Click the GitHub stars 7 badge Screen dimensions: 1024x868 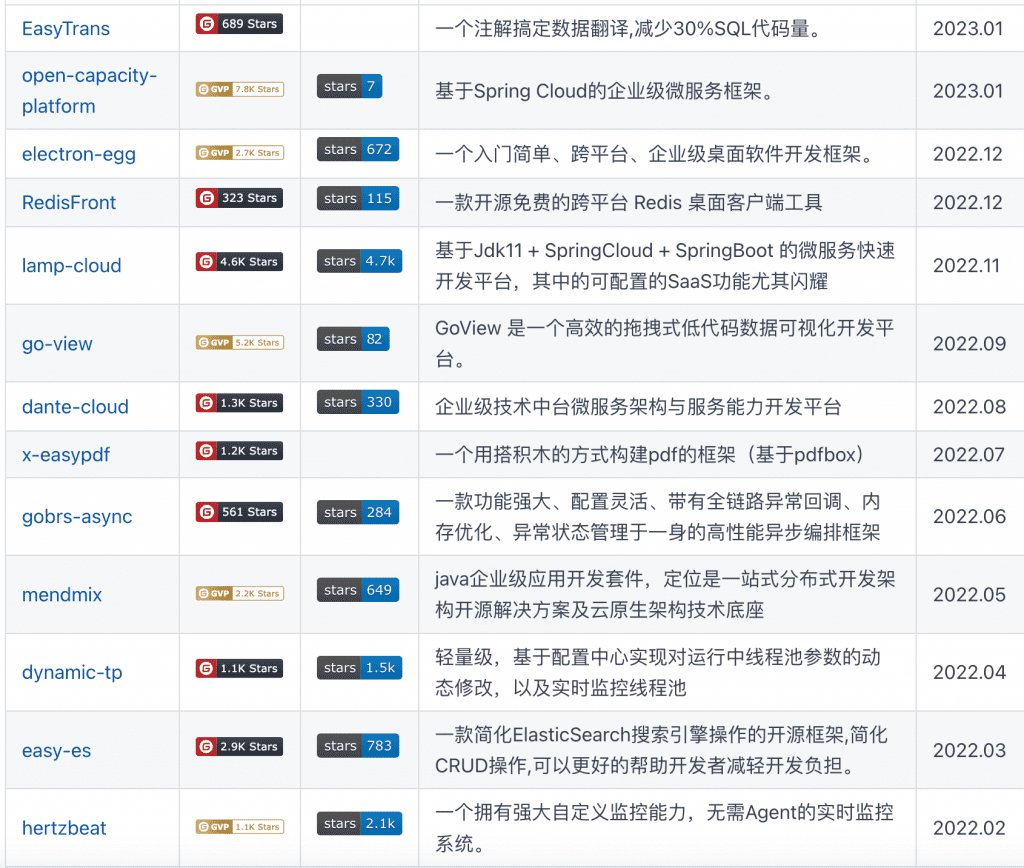tap(349, 86)
